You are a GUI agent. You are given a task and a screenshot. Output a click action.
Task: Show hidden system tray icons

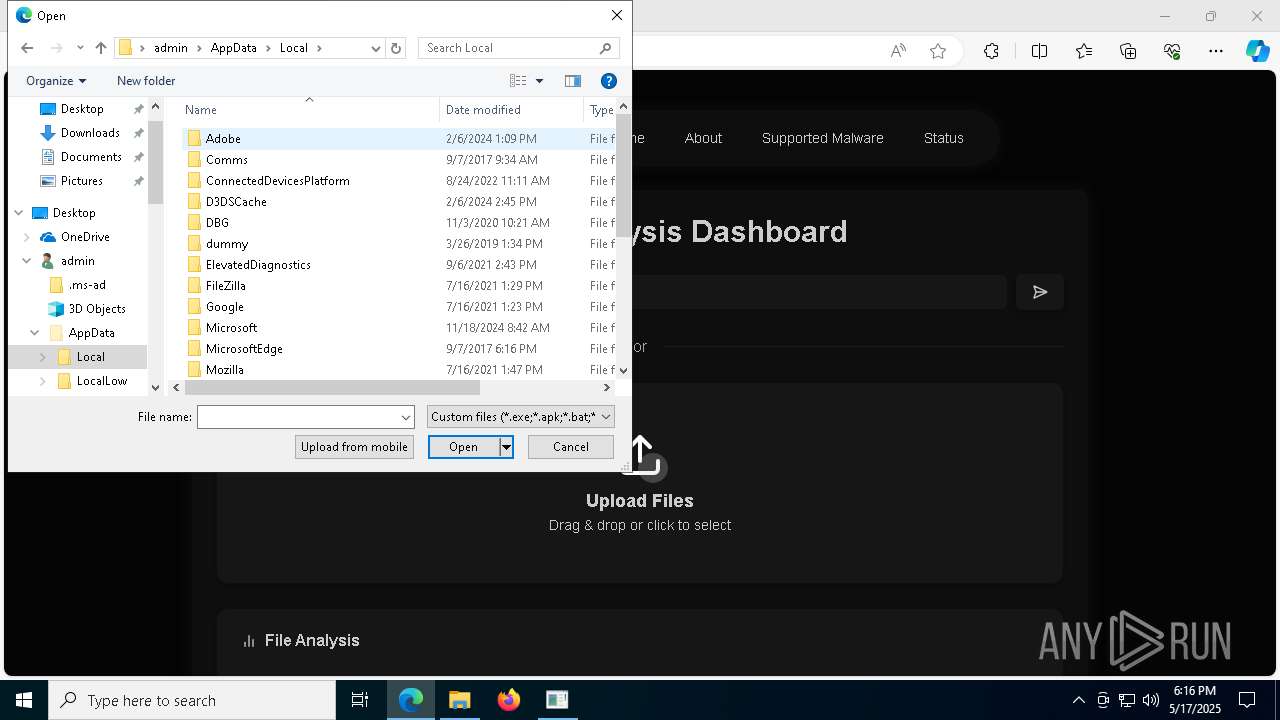point(1078,700)
